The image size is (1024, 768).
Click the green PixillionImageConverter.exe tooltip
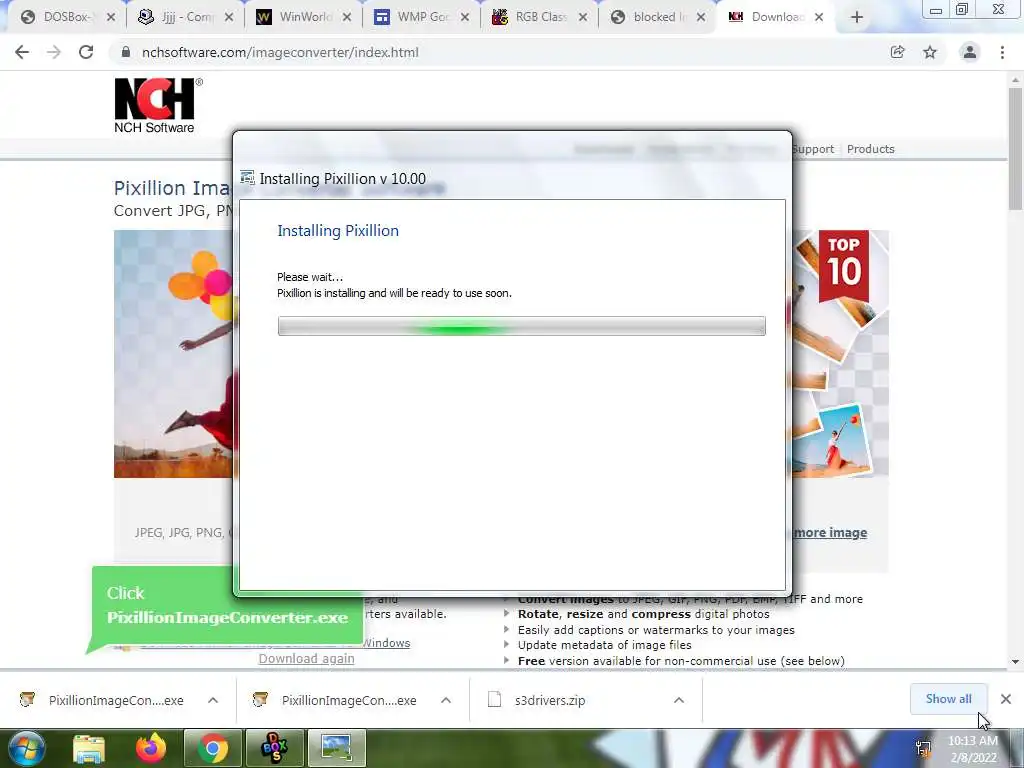coord(227,605)
